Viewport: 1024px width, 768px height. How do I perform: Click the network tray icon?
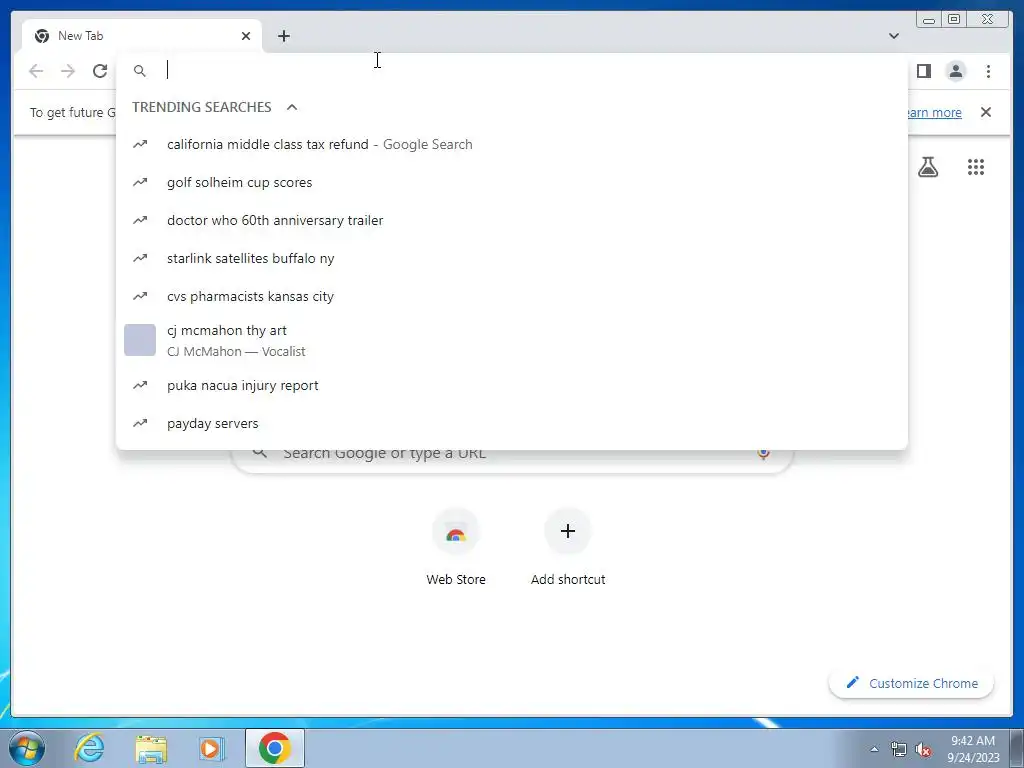[899, 749]
